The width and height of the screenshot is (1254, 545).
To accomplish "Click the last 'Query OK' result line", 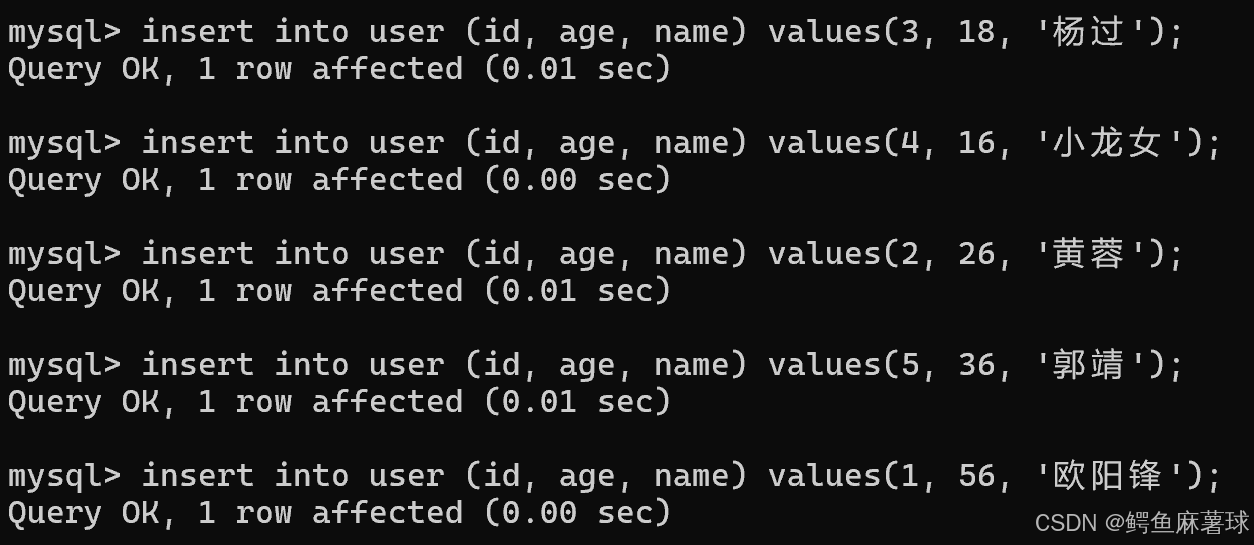I will click(x=339, y=514).
